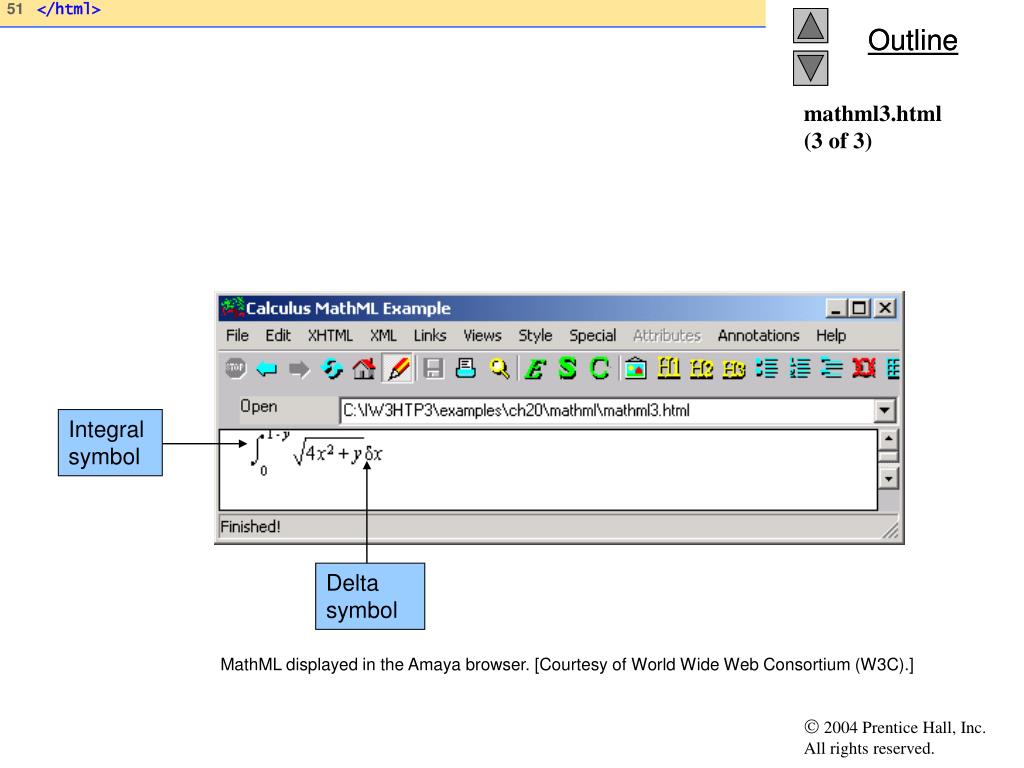Viewport: 1024px width, 768px height.
Task: Go forward with the gray right arrow
Action: click(299, 370)
